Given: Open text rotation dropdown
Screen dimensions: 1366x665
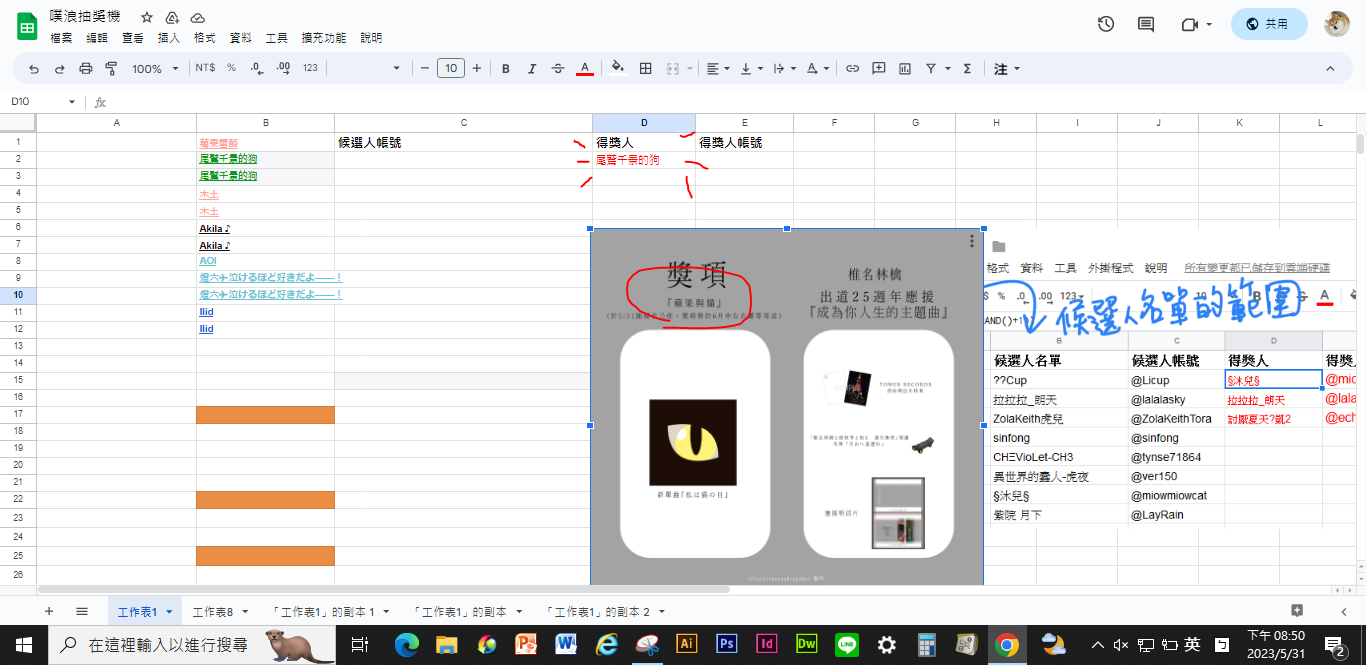Looking at the screenshot, I should tap(817, 69).
